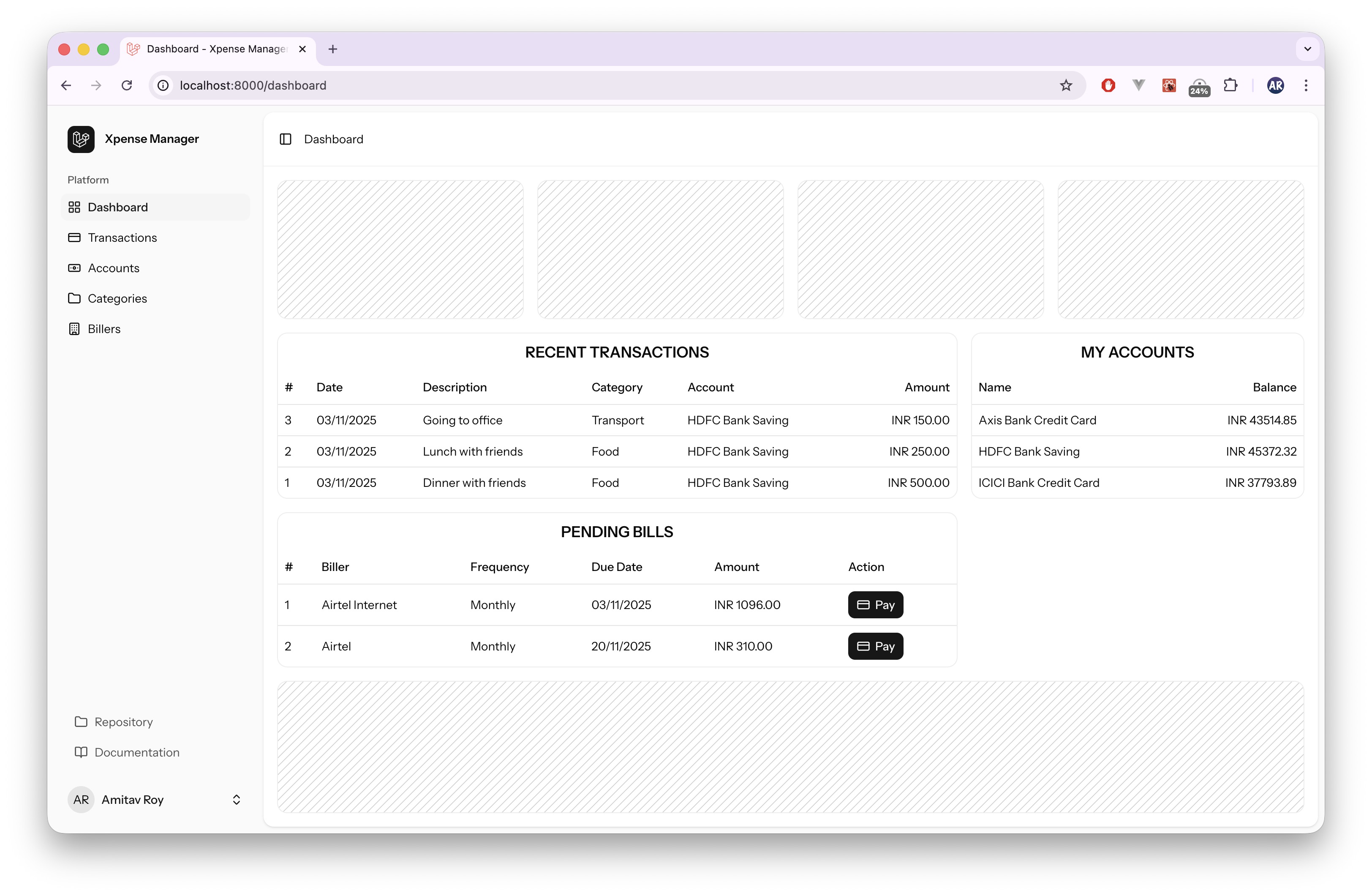Screen dimensions: 1372x896
Task: Open the browser Extensions puzzle icon
Action: coord(1230,85)
